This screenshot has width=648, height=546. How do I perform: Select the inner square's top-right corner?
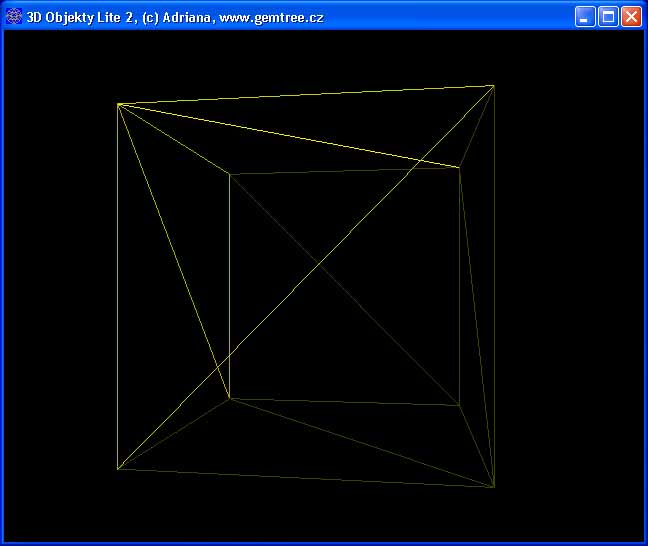(459, 167)
